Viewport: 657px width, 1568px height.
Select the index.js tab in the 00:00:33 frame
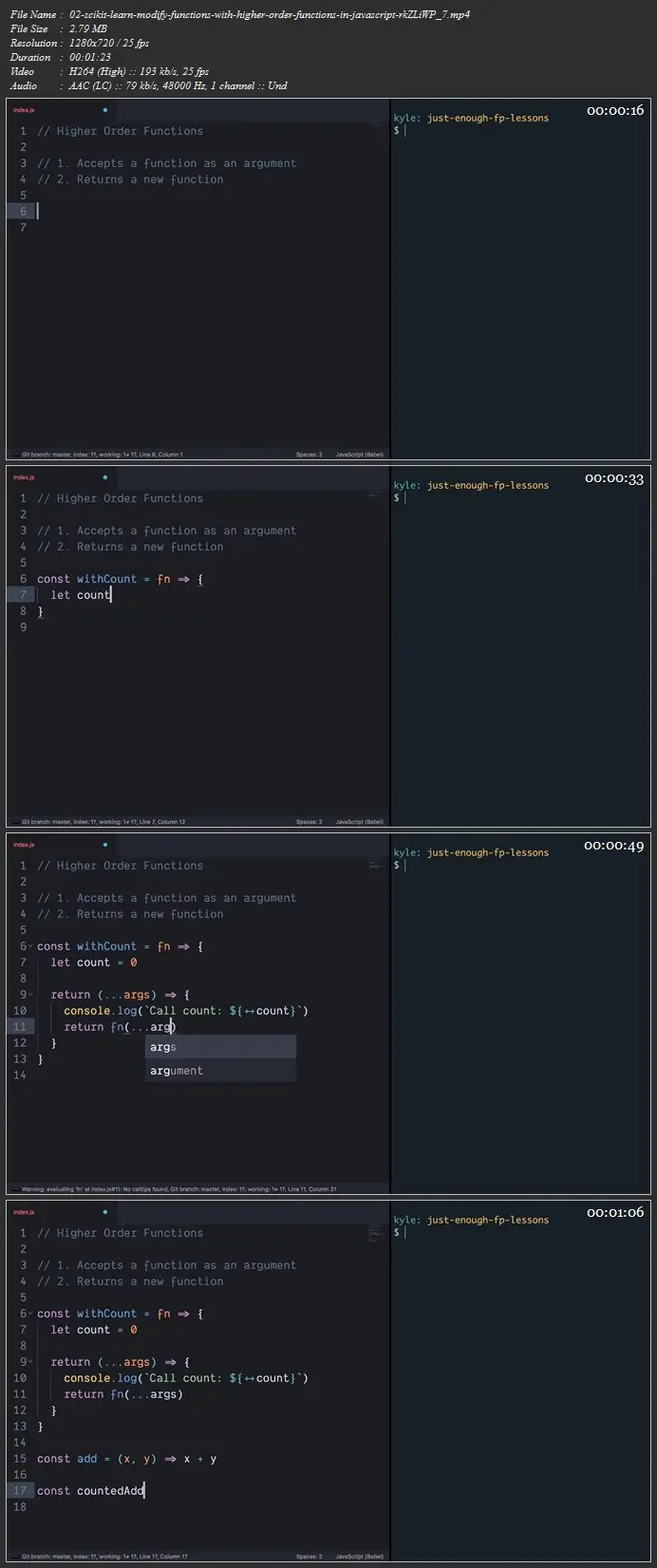click(x=24, y=477)
